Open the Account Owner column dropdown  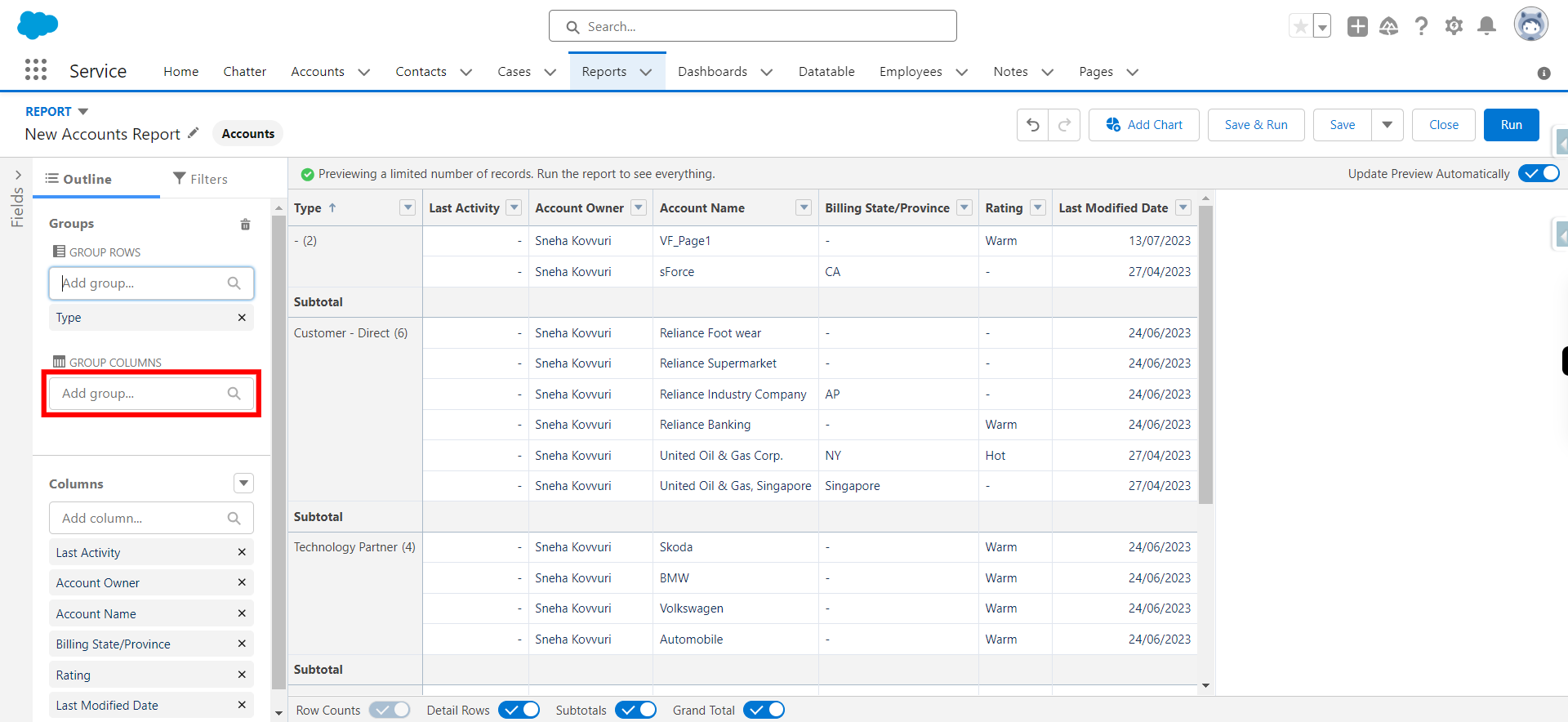(x=639, y=207)
